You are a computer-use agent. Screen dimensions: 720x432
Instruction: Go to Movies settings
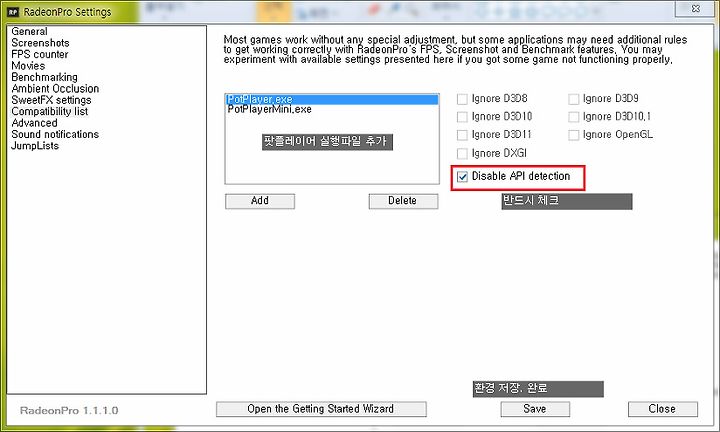[28, 66]
